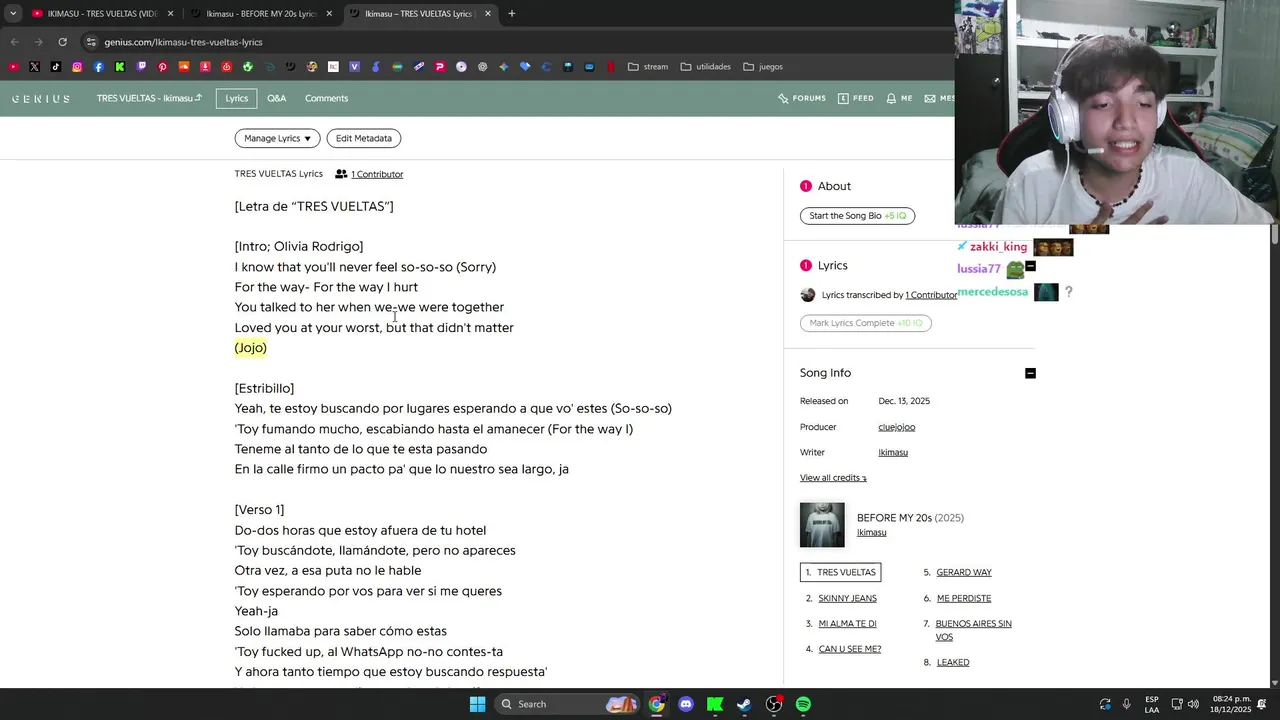The height and width of the screenshot is (720, 1280).
Task: Open track CAN U SEE ME?
Action: (x=850, y=649)
